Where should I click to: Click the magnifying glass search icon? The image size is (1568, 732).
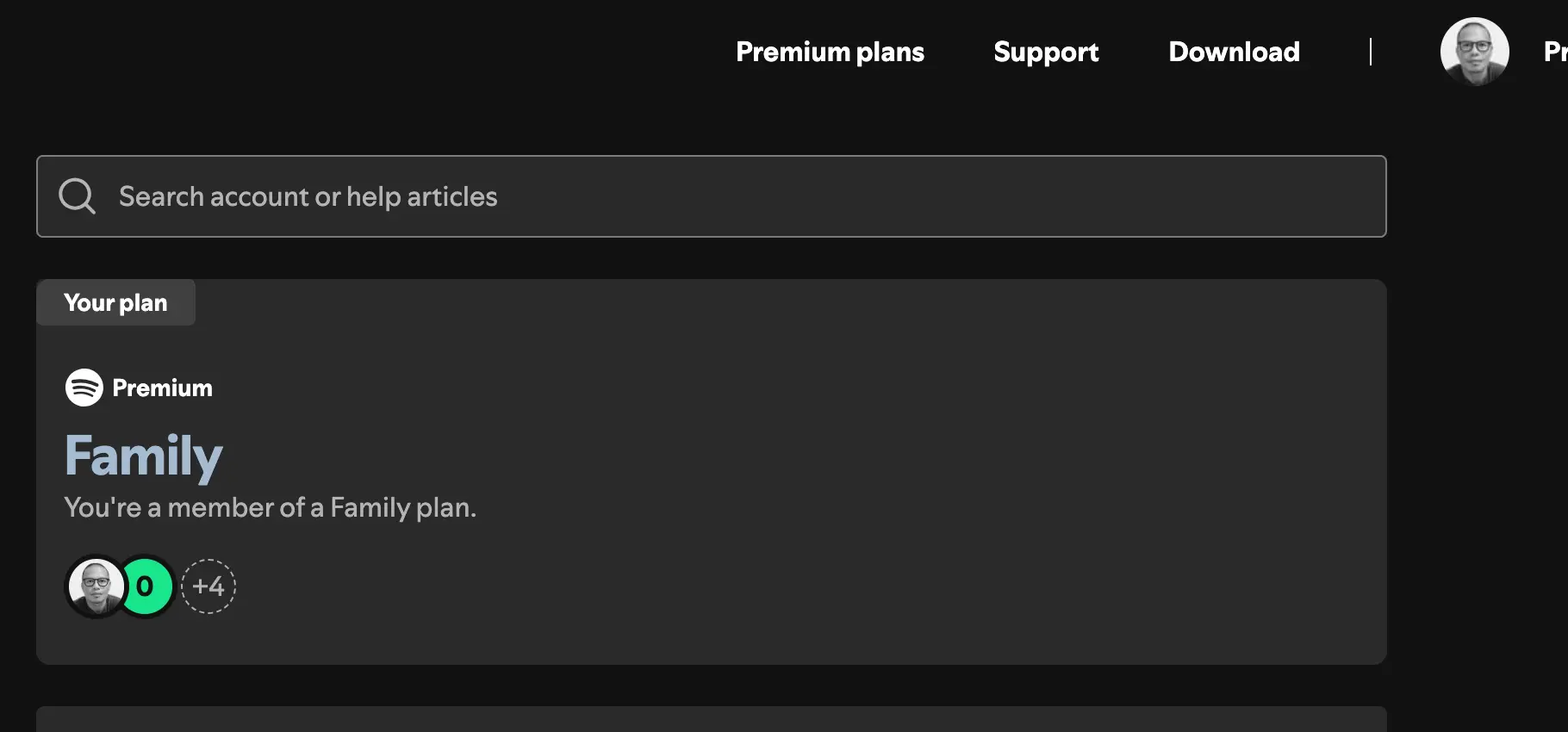point(77,196)
